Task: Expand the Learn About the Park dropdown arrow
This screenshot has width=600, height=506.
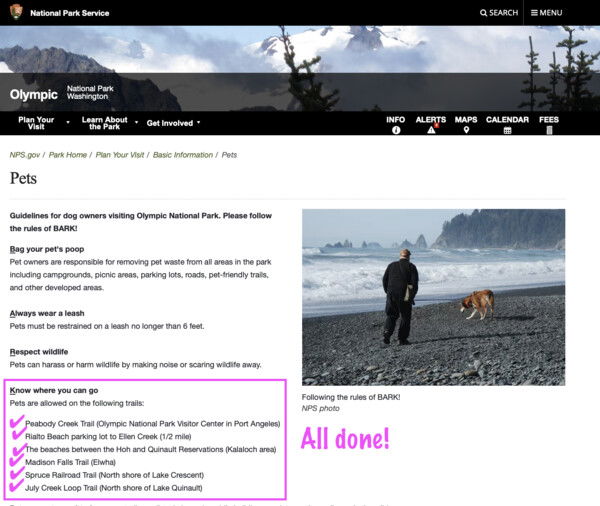Action: pos(136,122)
